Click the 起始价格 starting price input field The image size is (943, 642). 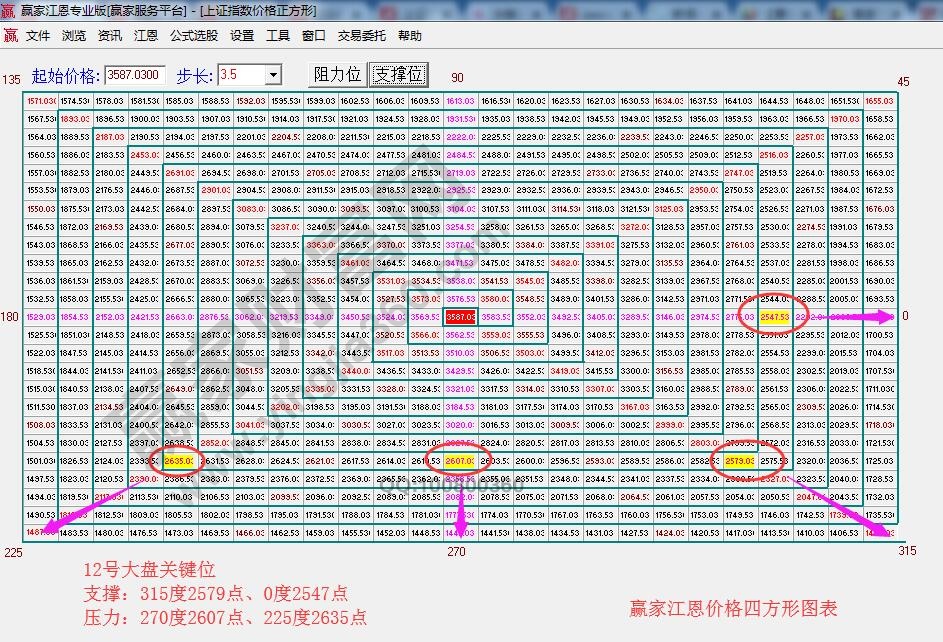(x=133, y=74)
